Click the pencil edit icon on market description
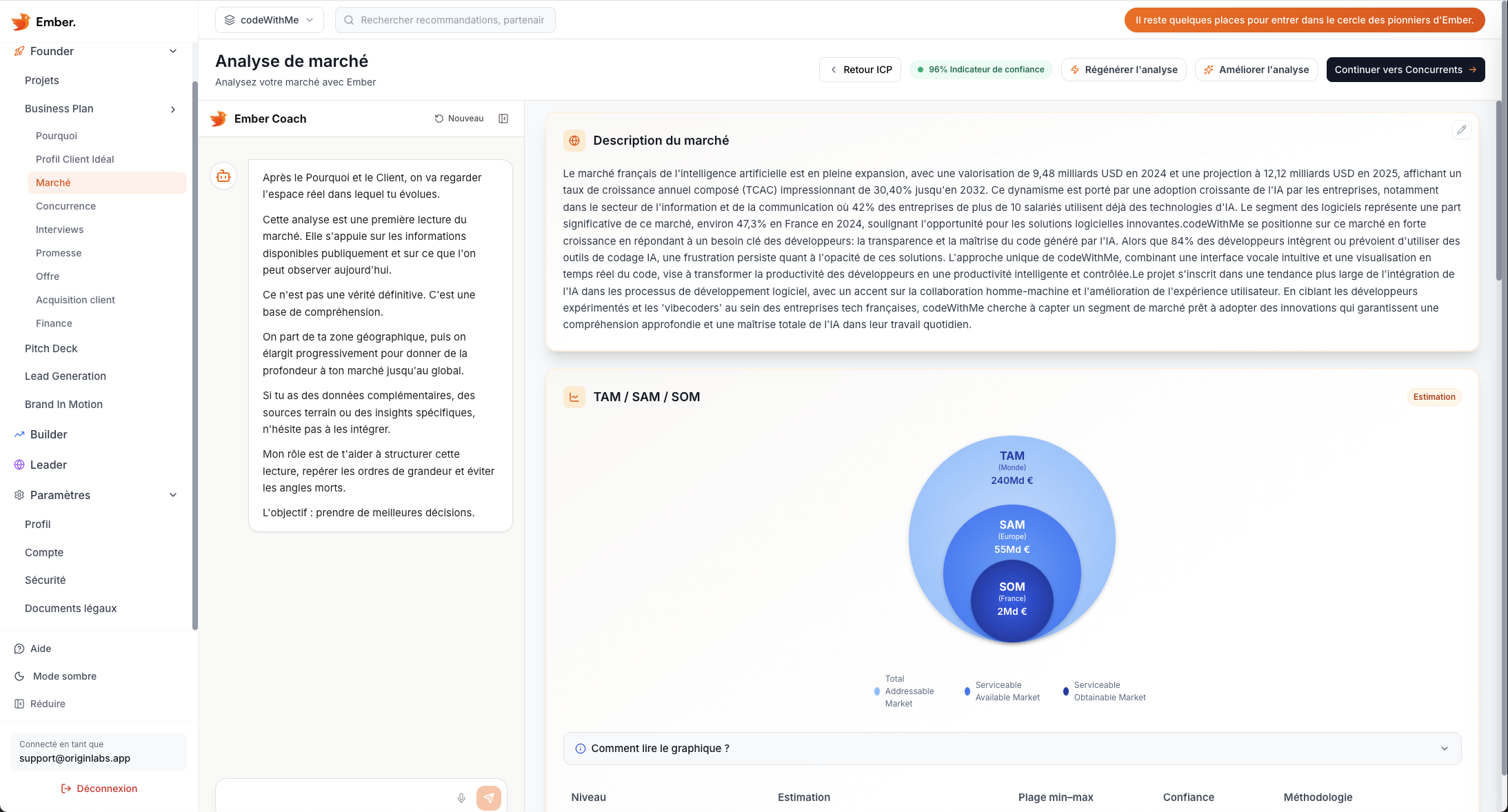The width and height of the screenshot is (1508, 812). (1462, 130)
